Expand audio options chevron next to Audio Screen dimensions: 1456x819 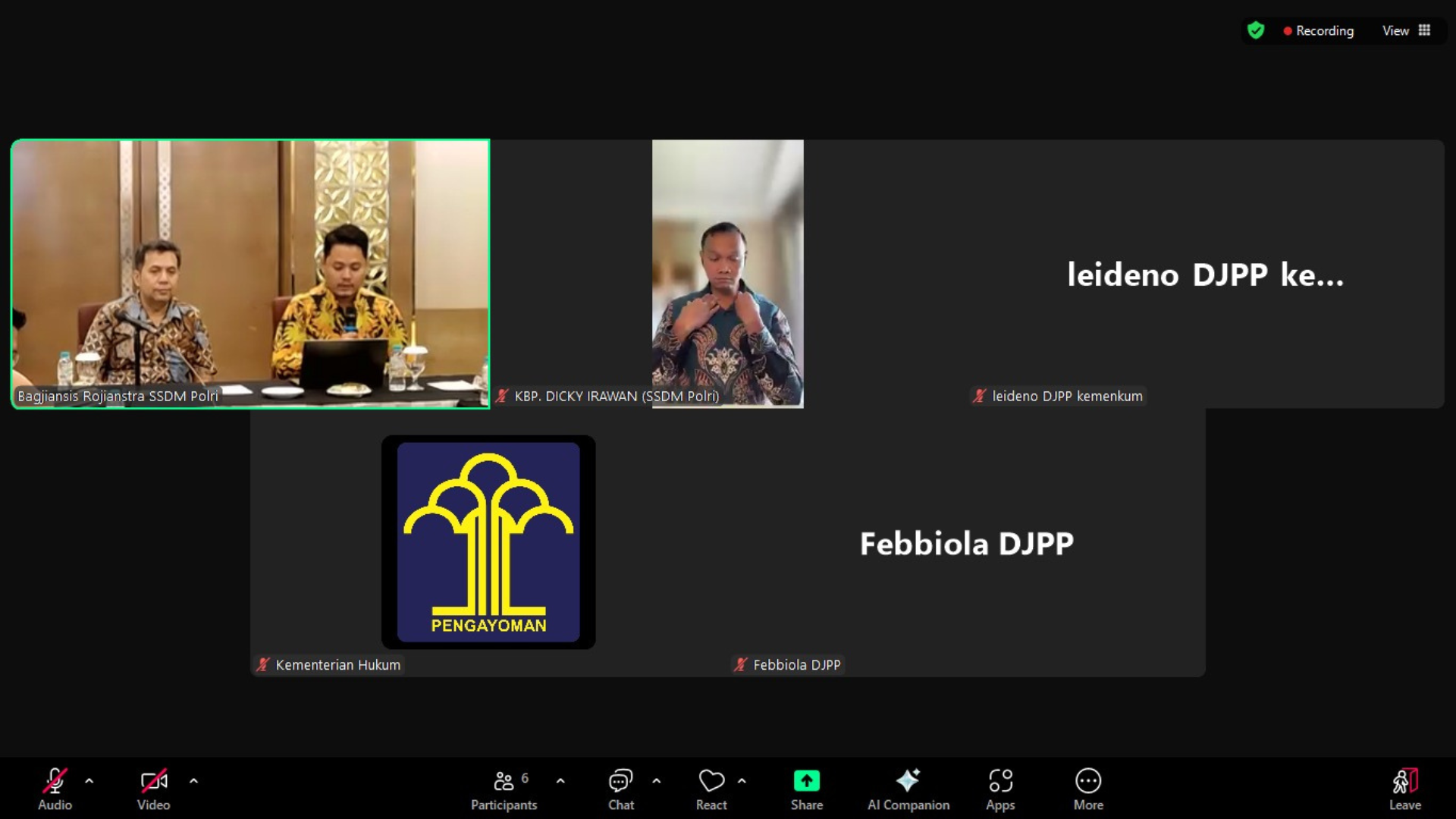point(89,780)
